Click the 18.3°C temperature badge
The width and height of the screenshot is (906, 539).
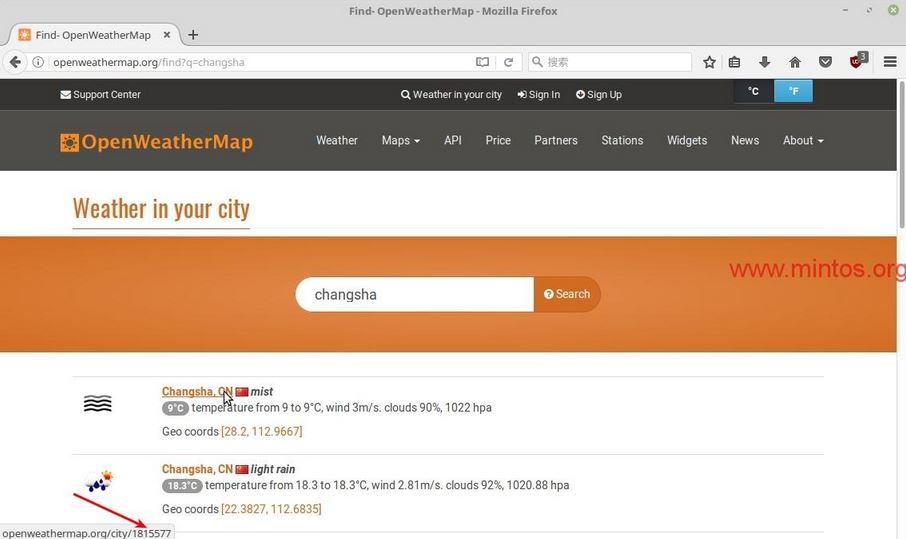(x=182, y=486)
